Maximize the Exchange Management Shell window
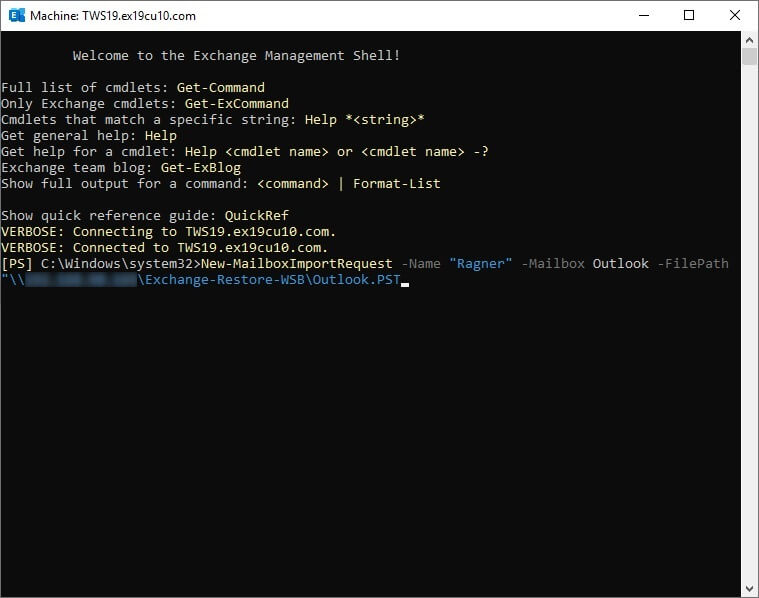This screenshot has height=598, width=759. [x=689, y=15]
